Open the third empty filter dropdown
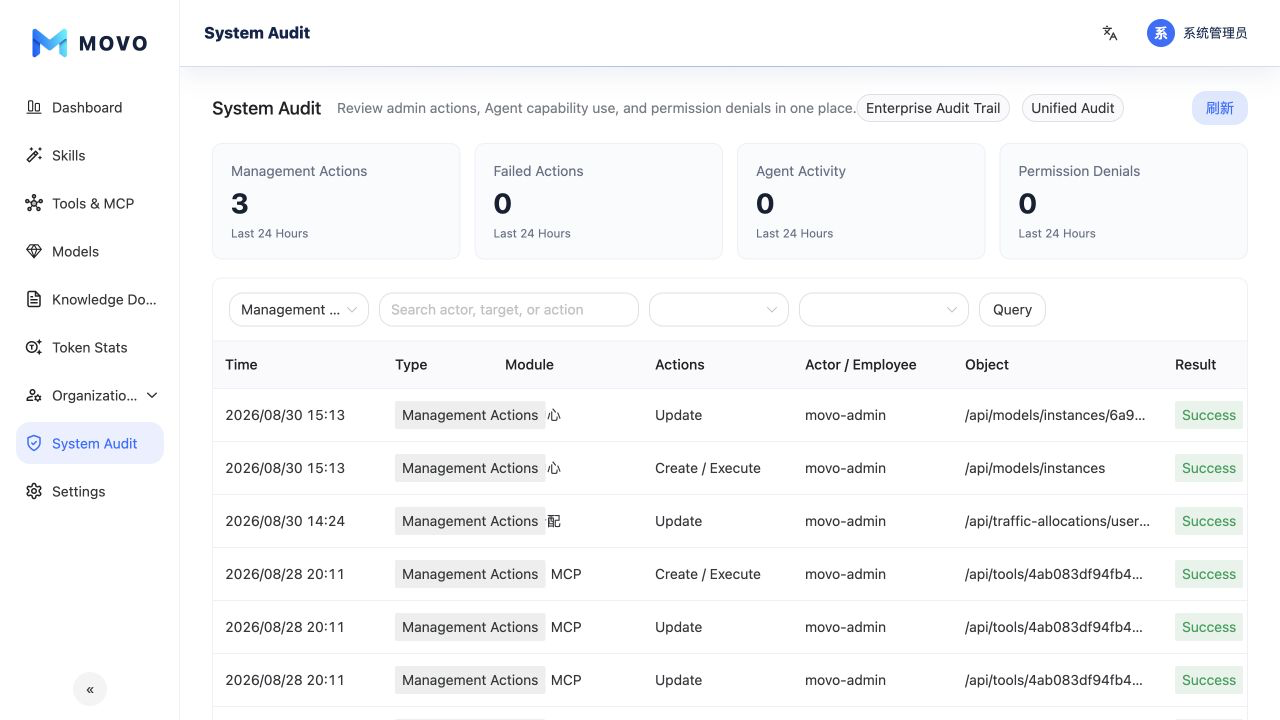Screen dimensions: 1280x720 [719, 310]
